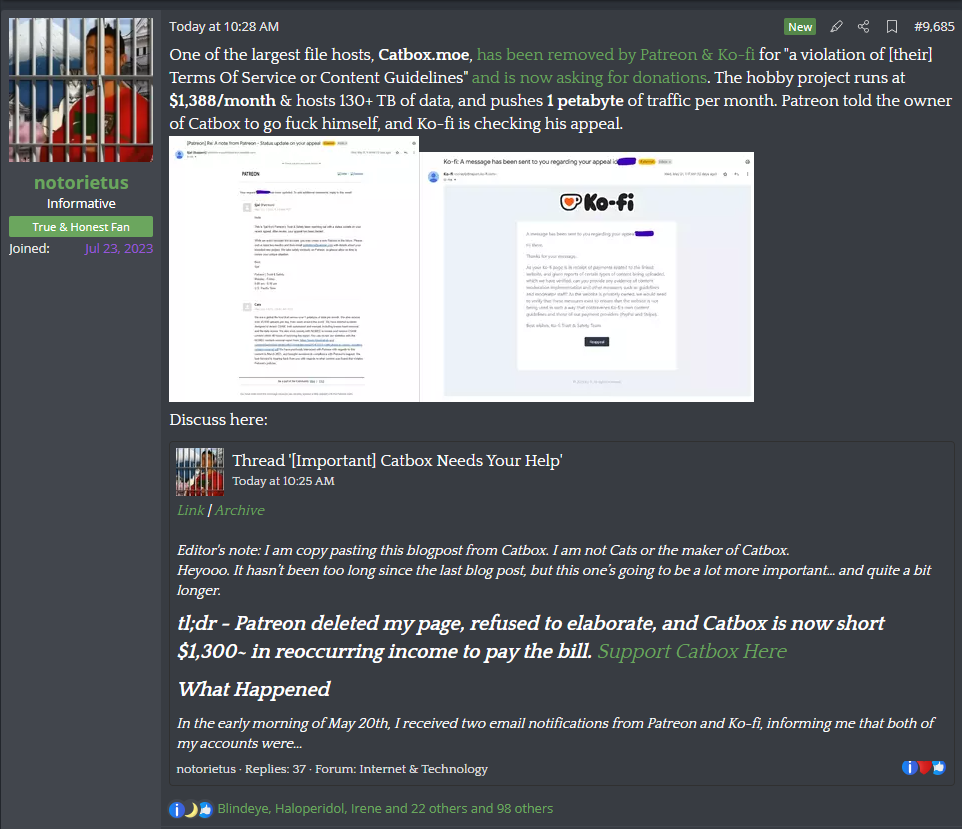Bookmark post #9,685 with the bookmark icon

pos(892,26)
